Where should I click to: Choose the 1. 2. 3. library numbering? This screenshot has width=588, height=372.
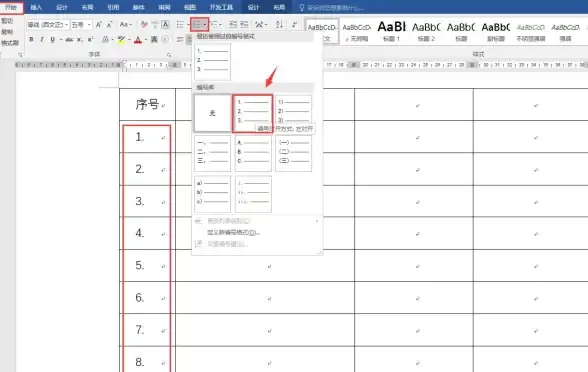click(253, 113)
